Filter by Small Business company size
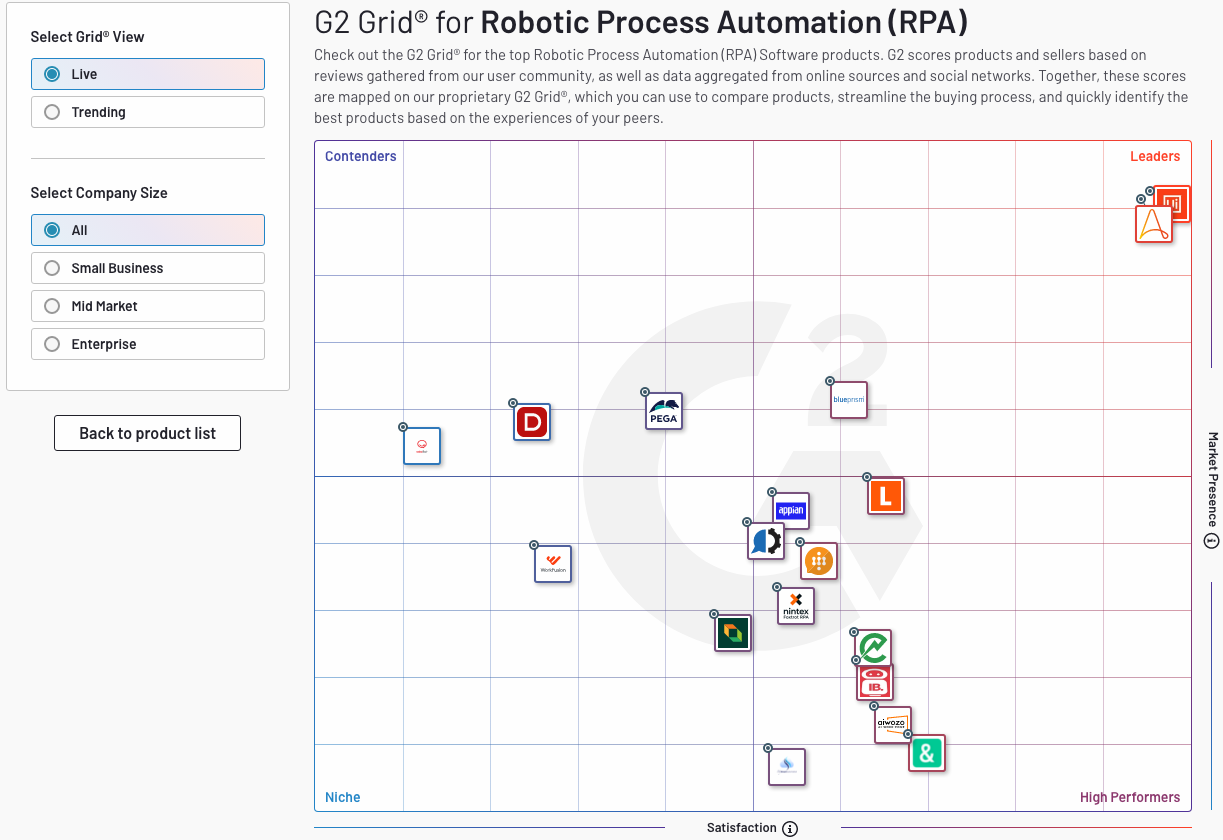This screenshot has height=840, width=1223. click(148, 268)
